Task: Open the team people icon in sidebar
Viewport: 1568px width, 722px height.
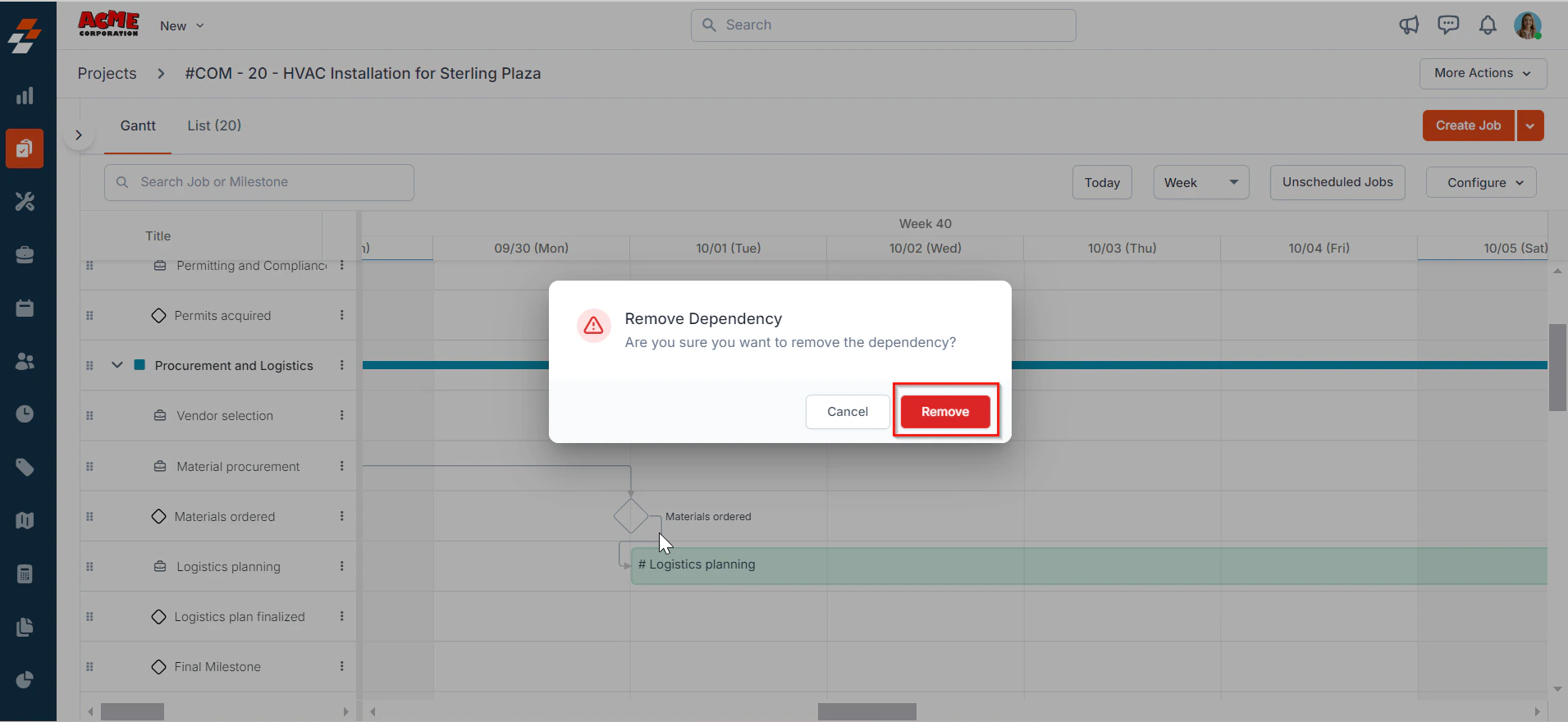Action: (x=25, y=361)
